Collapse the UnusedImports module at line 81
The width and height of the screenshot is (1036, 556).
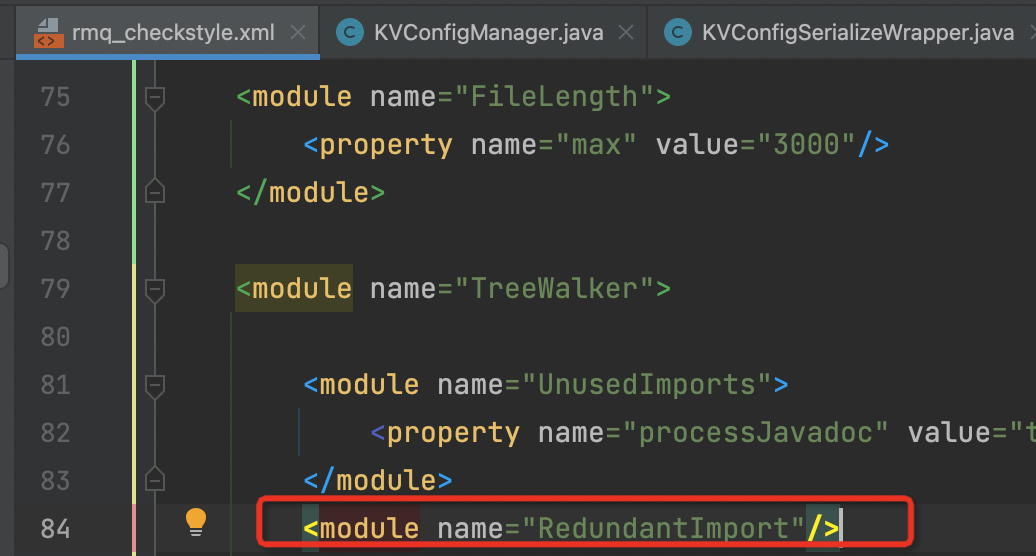coord(155,386)
